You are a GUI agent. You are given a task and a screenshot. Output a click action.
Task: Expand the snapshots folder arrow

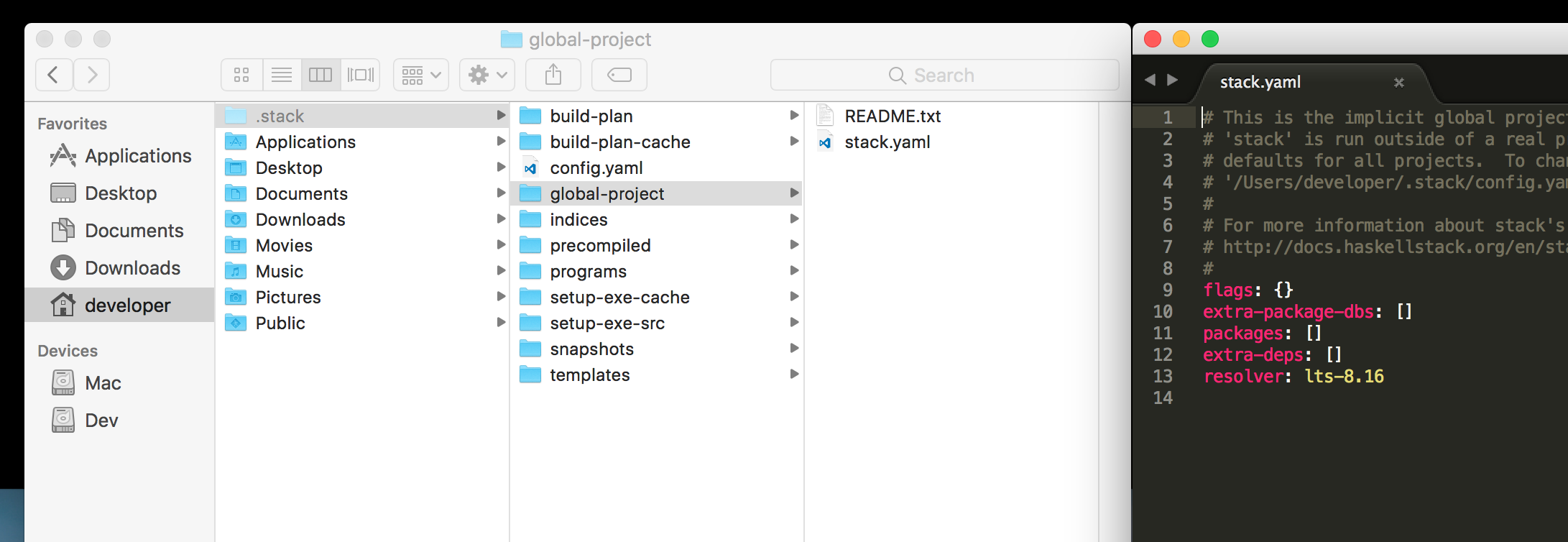pyautogui.click(x=794, y=349)
